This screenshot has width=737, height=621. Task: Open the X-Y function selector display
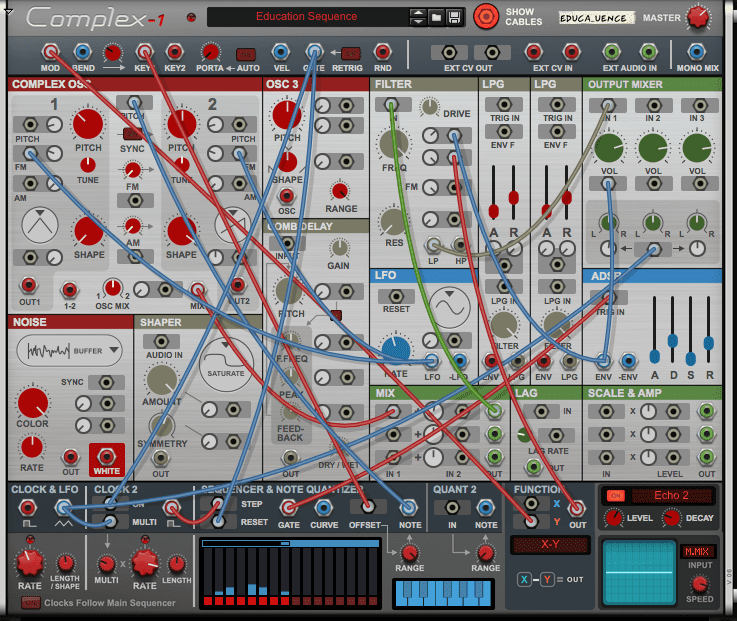549,545
